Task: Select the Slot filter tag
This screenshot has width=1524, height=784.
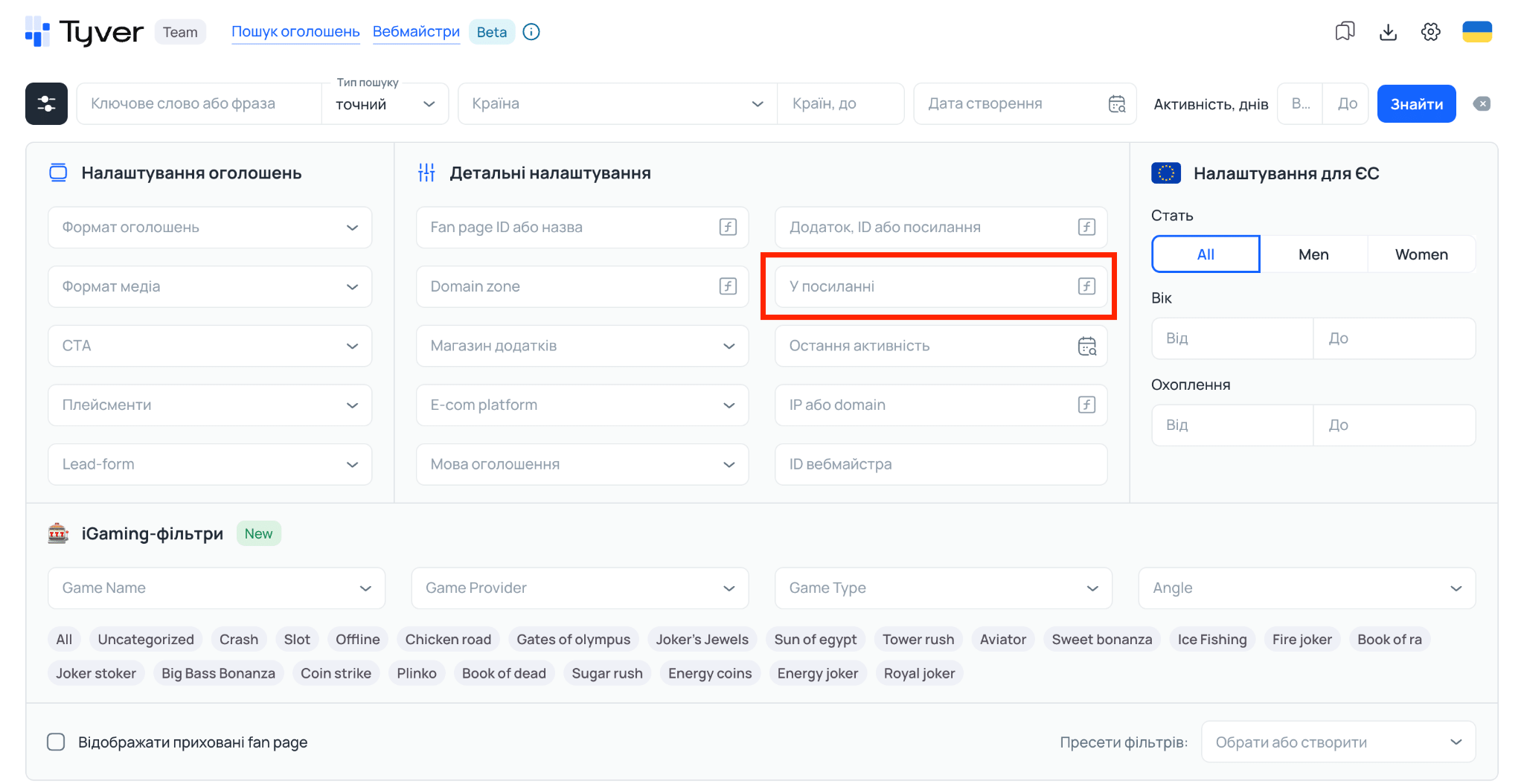Action: tap(297, 640)
